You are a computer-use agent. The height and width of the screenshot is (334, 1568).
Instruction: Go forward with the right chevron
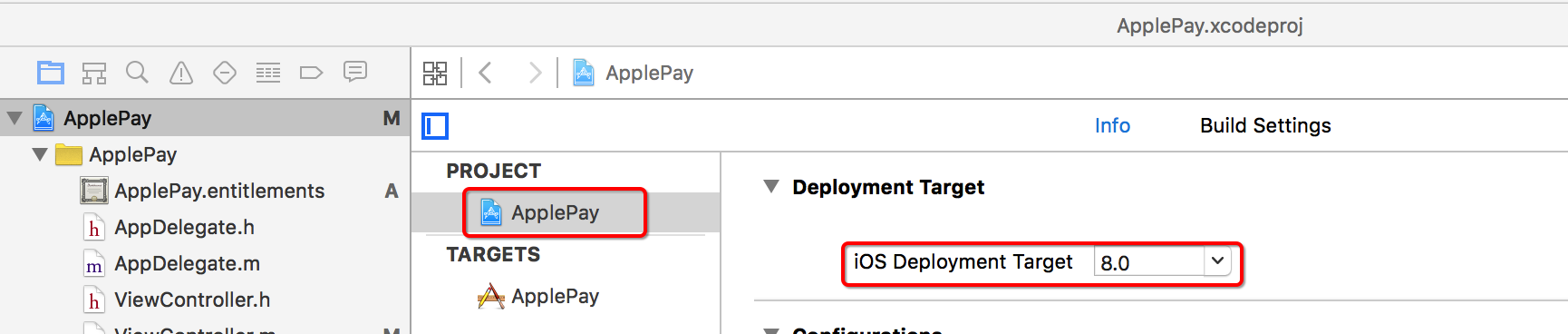click(535, 73)
